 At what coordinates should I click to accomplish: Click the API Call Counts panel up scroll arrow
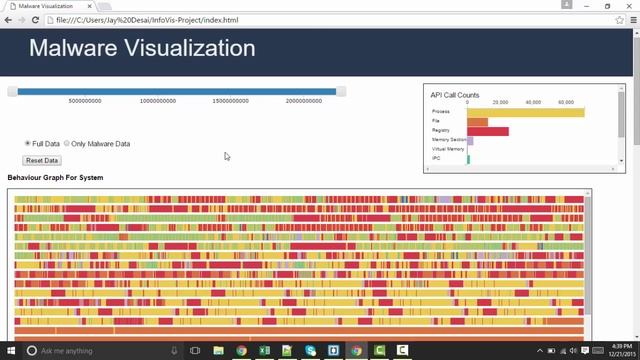(x=621, y=88)
